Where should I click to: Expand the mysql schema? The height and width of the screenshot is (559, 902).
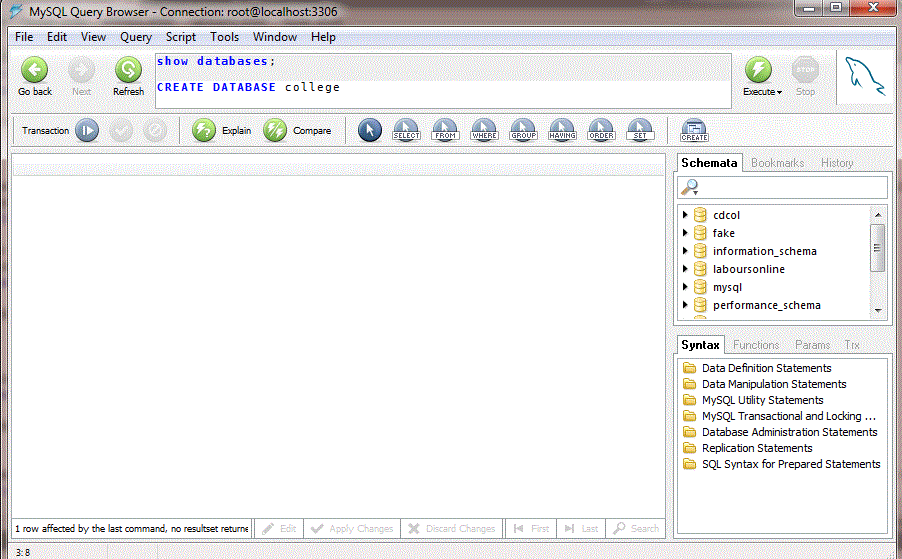(x=685, y=286)
